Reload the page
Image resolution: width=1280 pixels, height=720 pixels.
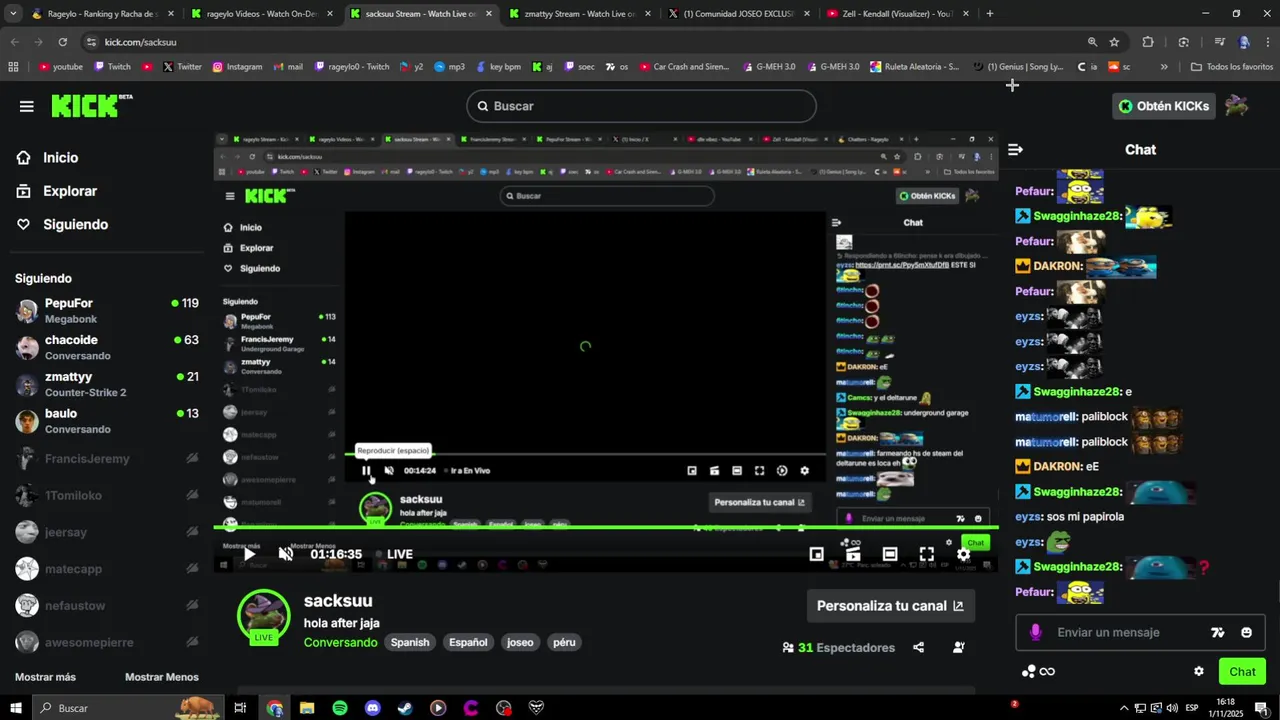pyautogui.click(x=62, y=42)
